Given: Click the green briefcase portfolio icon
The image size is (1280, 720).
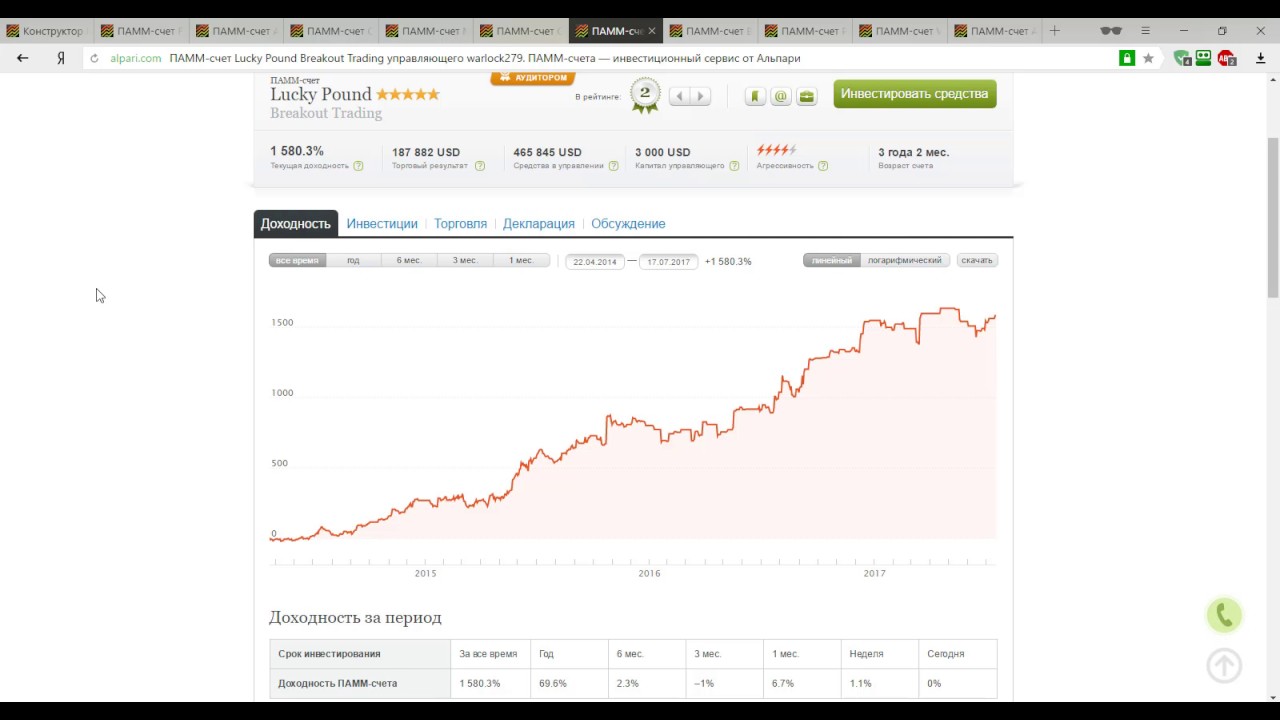Looking at the screenshot, I should pyautogui.click(x=806, y=96).
